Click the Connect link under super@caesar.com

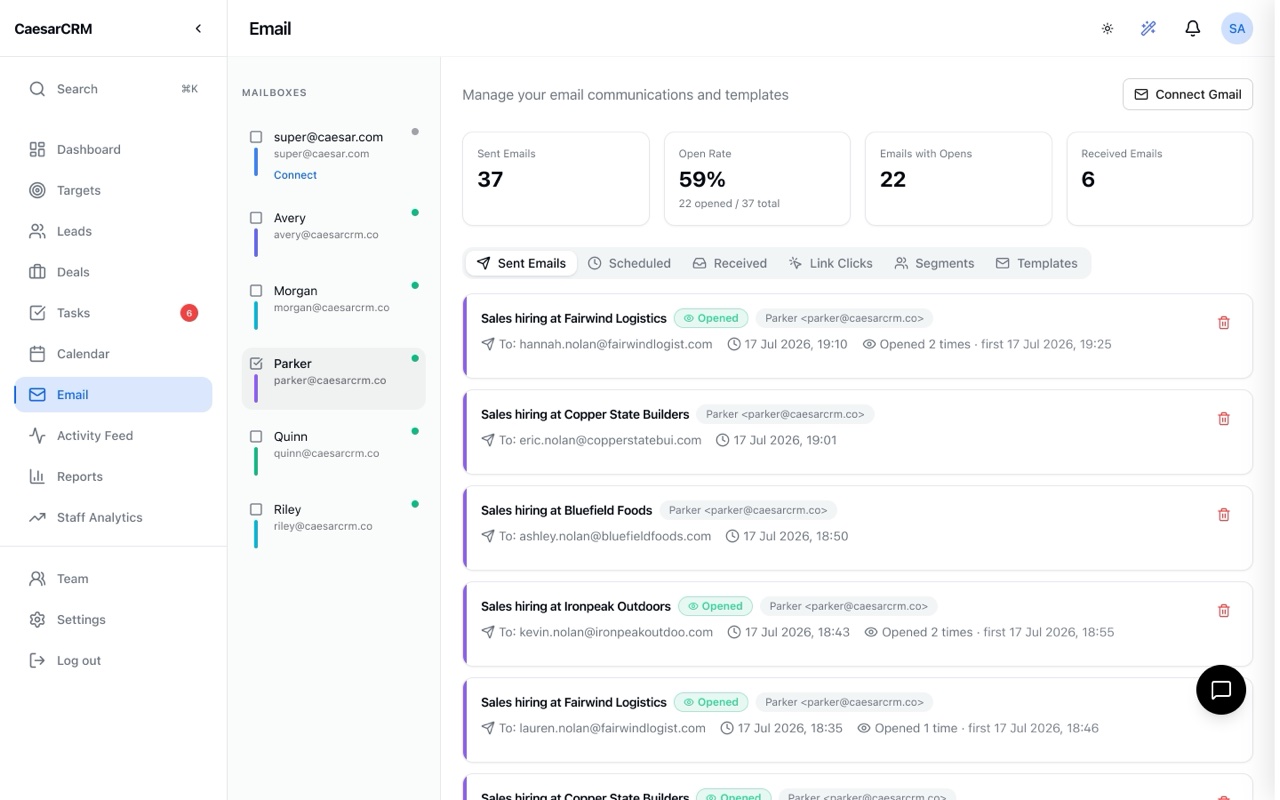295,175
